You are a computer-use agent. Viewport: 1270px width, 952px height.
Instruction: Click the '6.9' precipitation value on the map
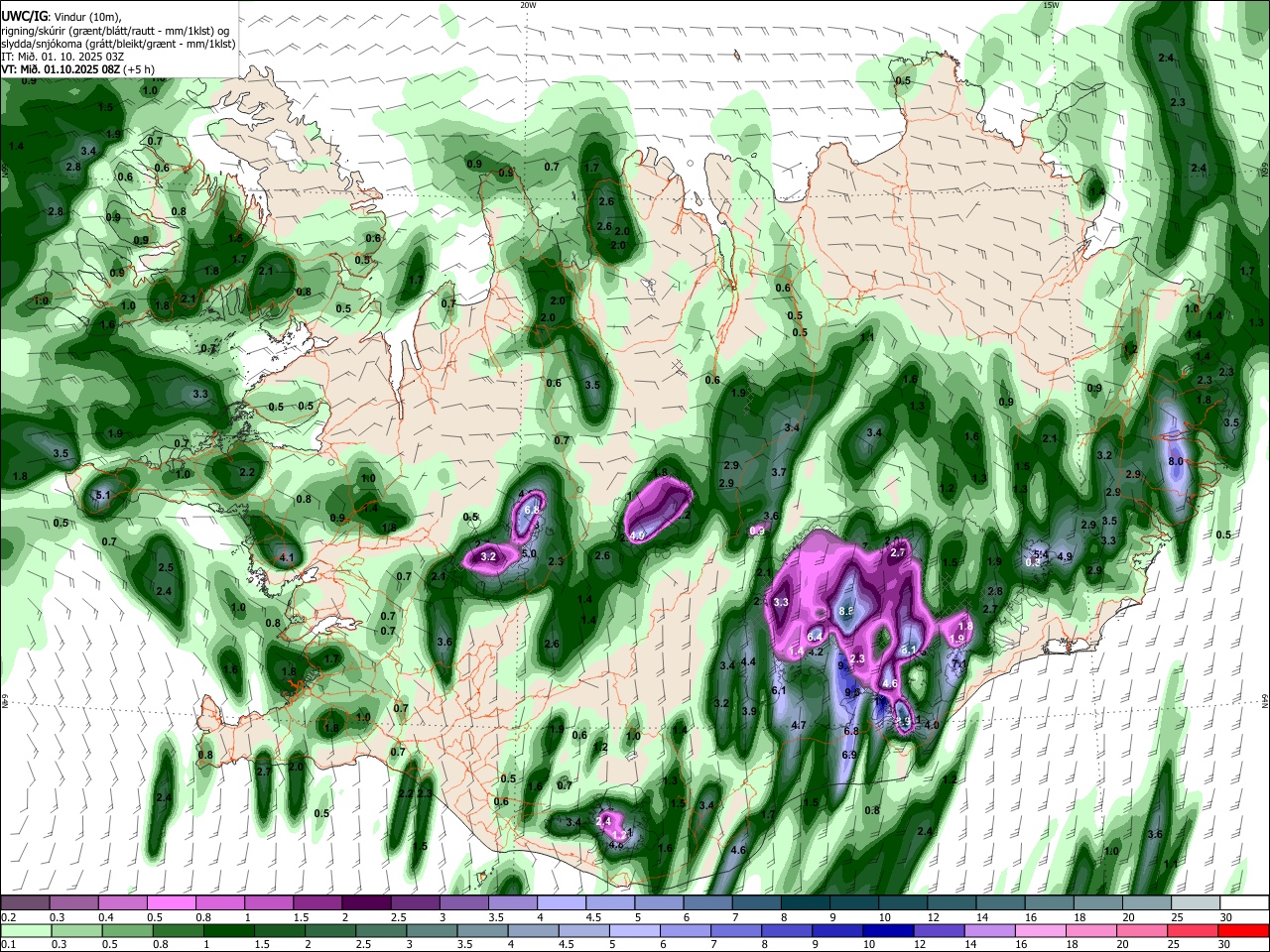point(849,755)
